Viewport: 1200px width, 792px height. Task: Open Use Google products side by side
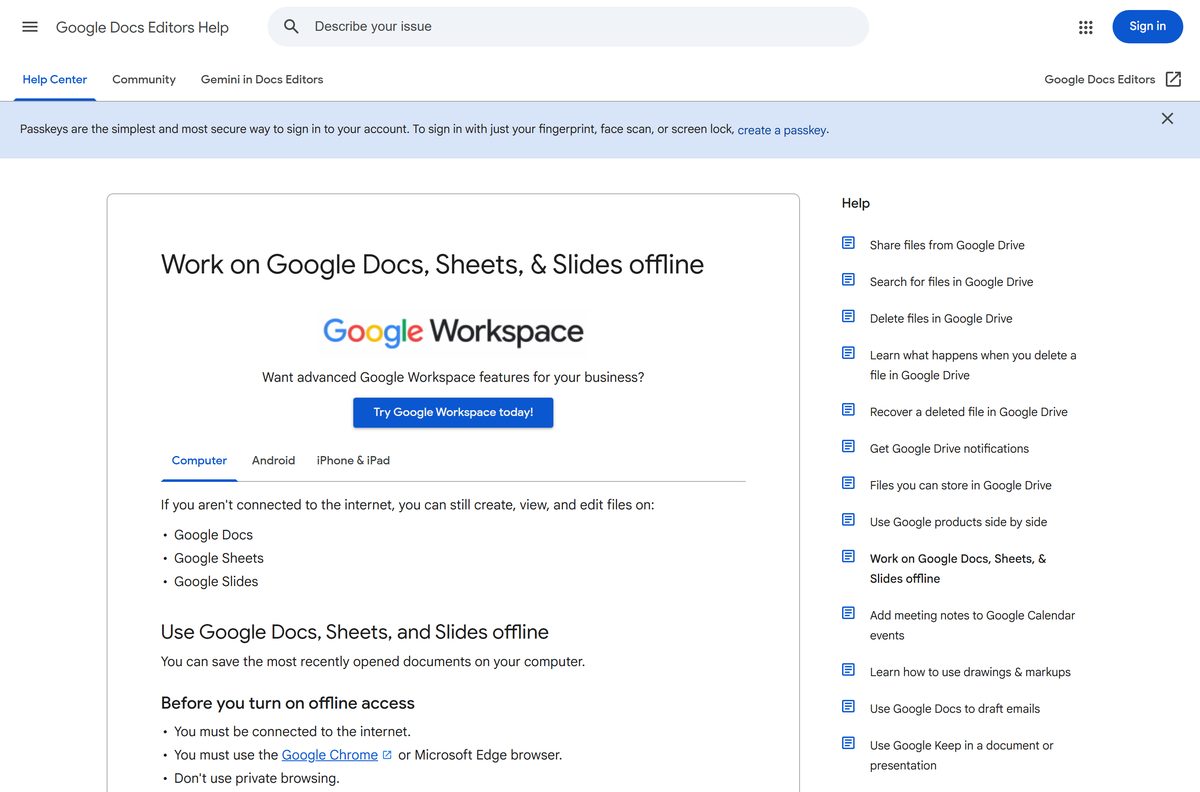(958, 522)
